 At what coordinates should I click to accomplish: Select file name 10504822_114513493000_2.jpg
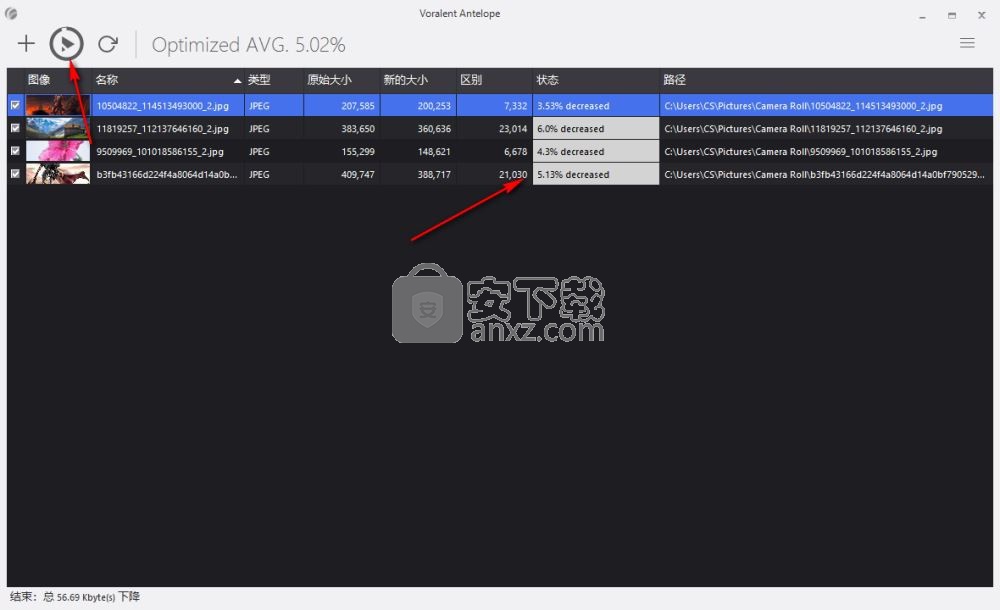click(x=163, y=106)
